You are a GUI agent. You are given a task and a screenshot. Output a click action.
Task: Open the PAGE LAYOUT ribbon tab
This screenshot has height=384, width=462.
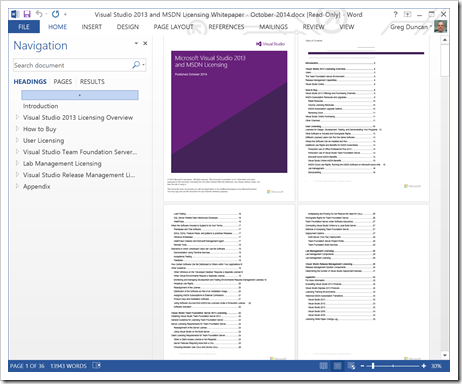pyautogui.click(x=173, y=27)
